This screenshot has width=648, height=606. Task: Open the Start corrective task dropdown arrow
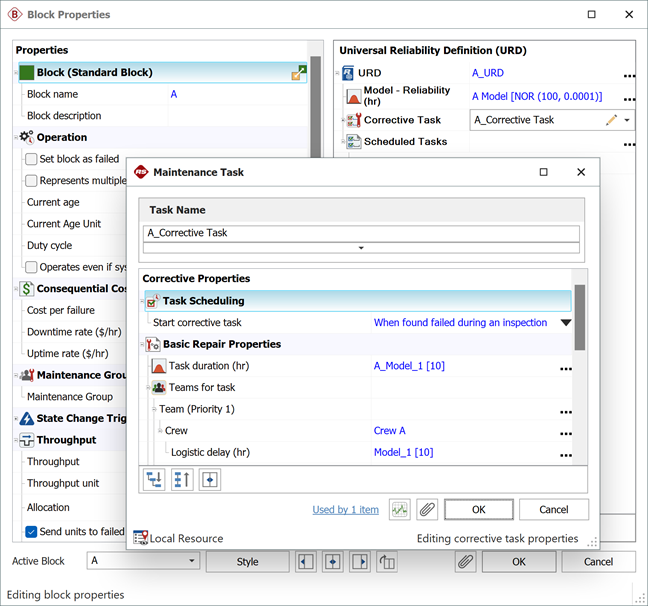(x=566, y=323)
